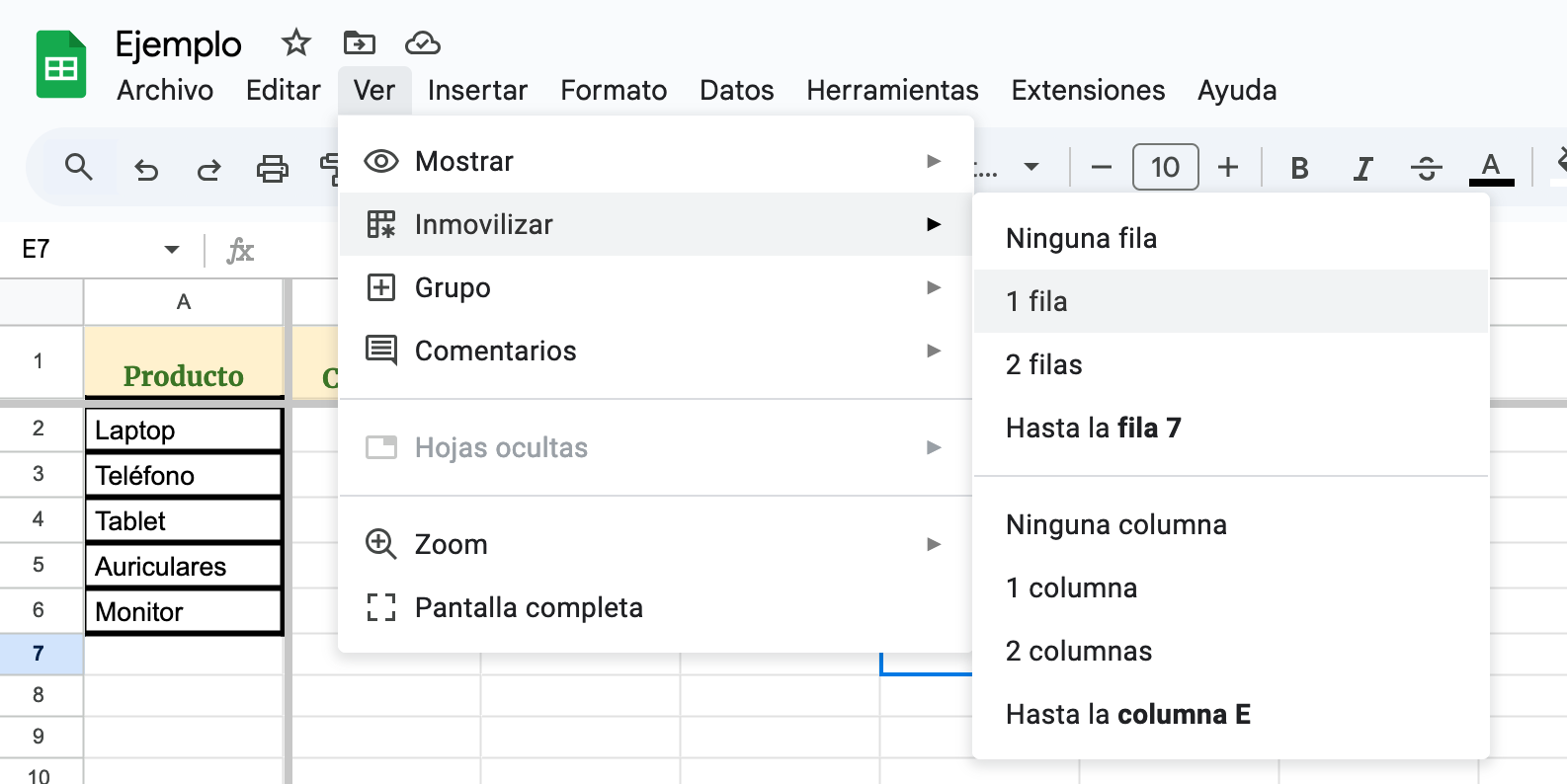Toggle italic formatting
Image resolution: width=1567 pixels, height=784 pixels.
1362,169
